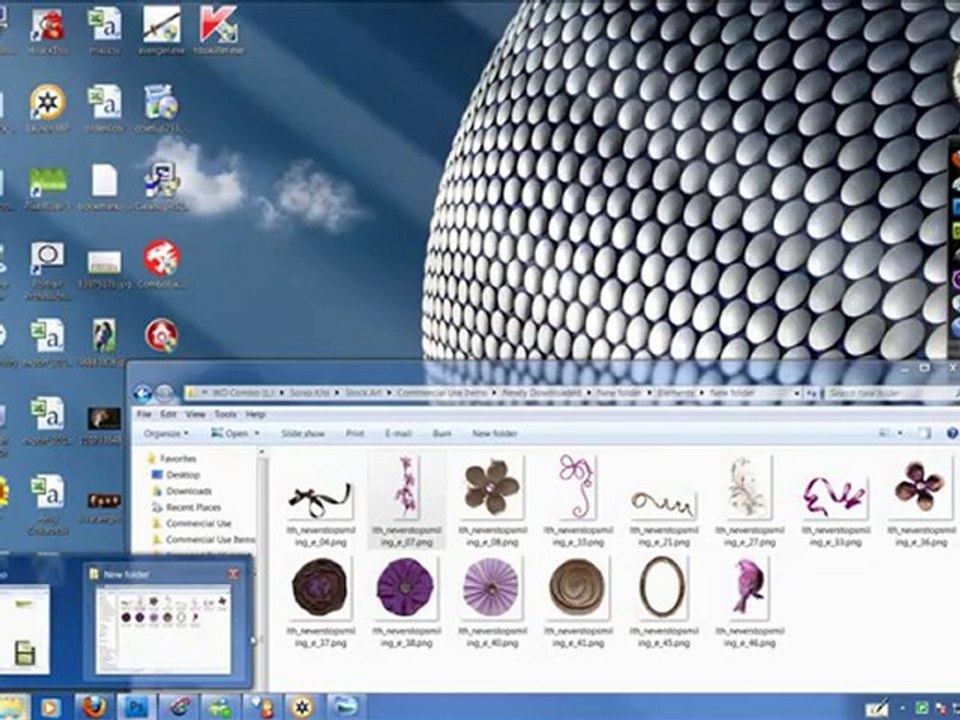This screenshot has width=960, height=720.
Task: Select Recent Places in the navigation pane
Action: (186, 508)
